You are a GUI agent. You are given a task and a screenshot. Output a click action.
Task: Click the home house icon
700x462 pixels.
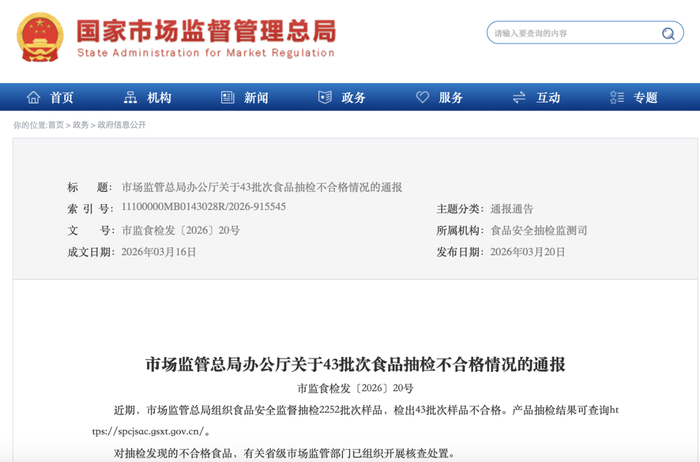(33, 97)
